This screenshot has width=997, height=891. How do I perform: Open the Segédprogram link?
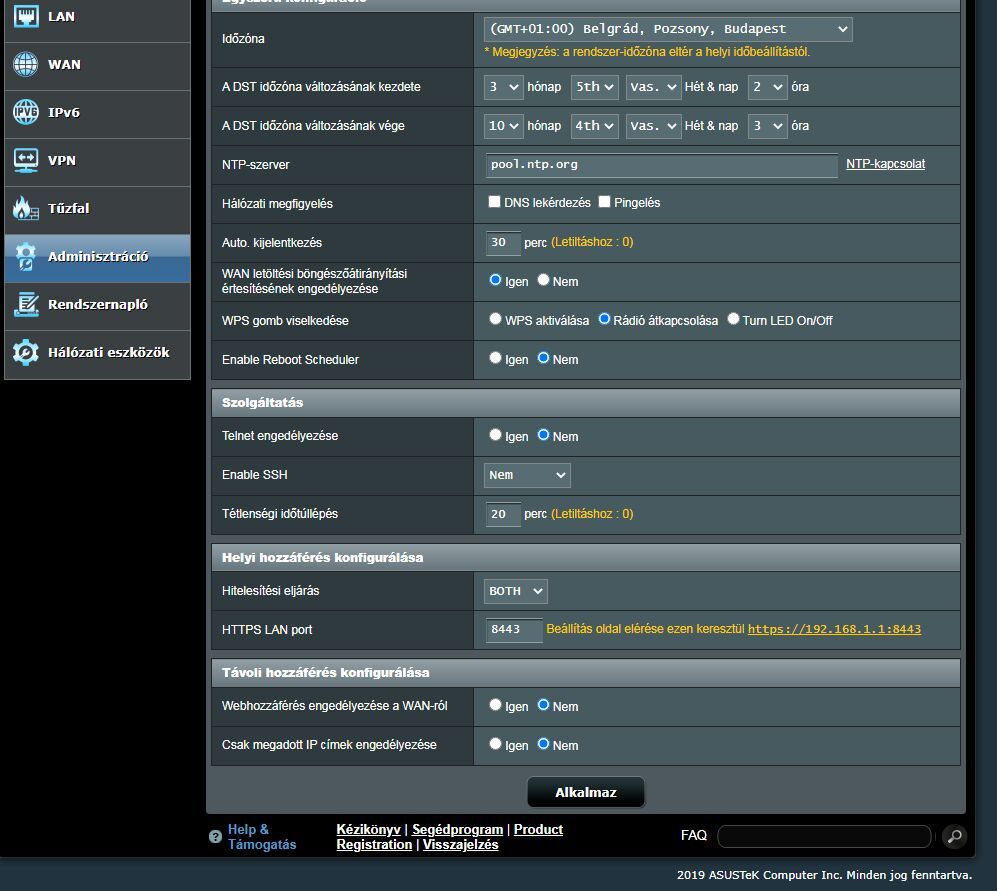pyautogui.click(x=457, y=829)
